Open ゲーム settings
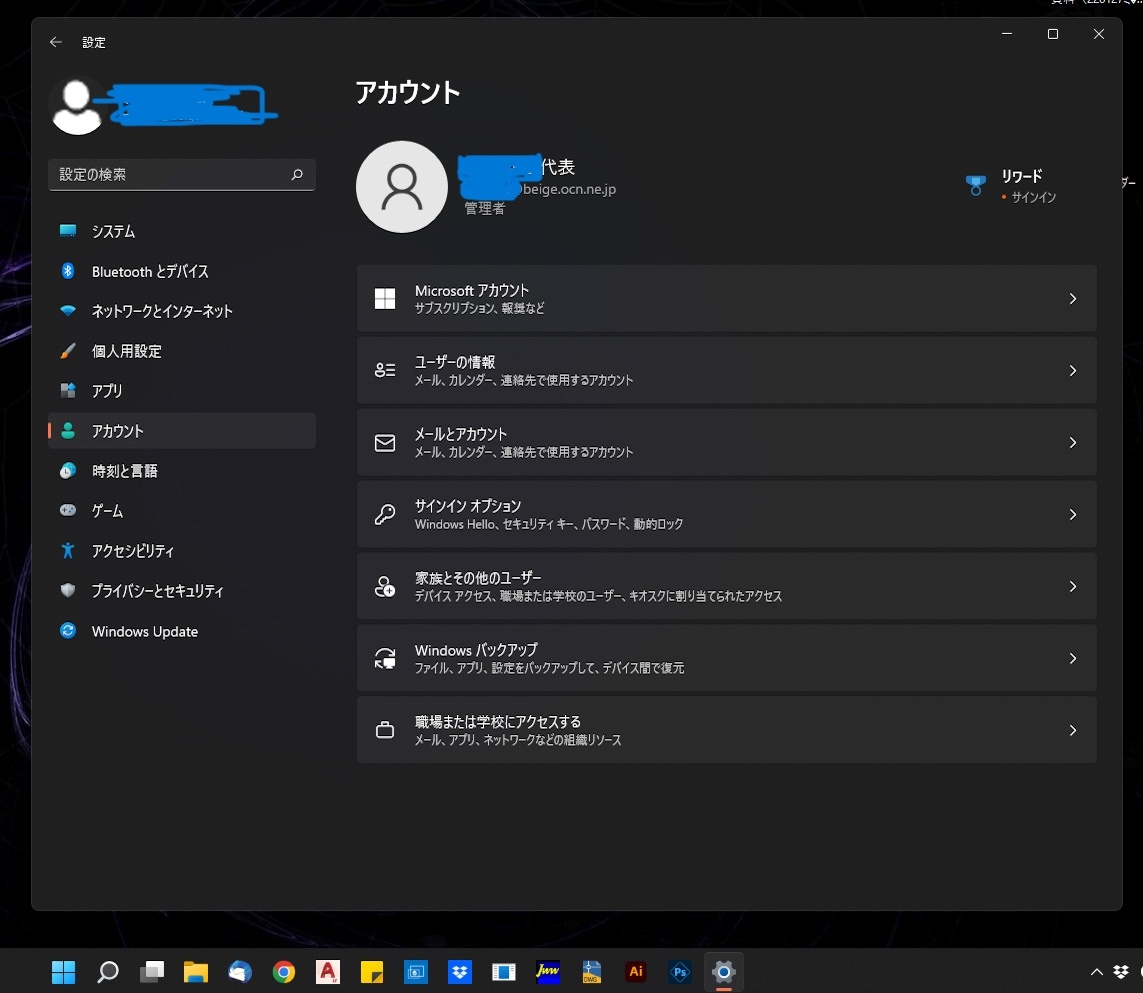 106,511
